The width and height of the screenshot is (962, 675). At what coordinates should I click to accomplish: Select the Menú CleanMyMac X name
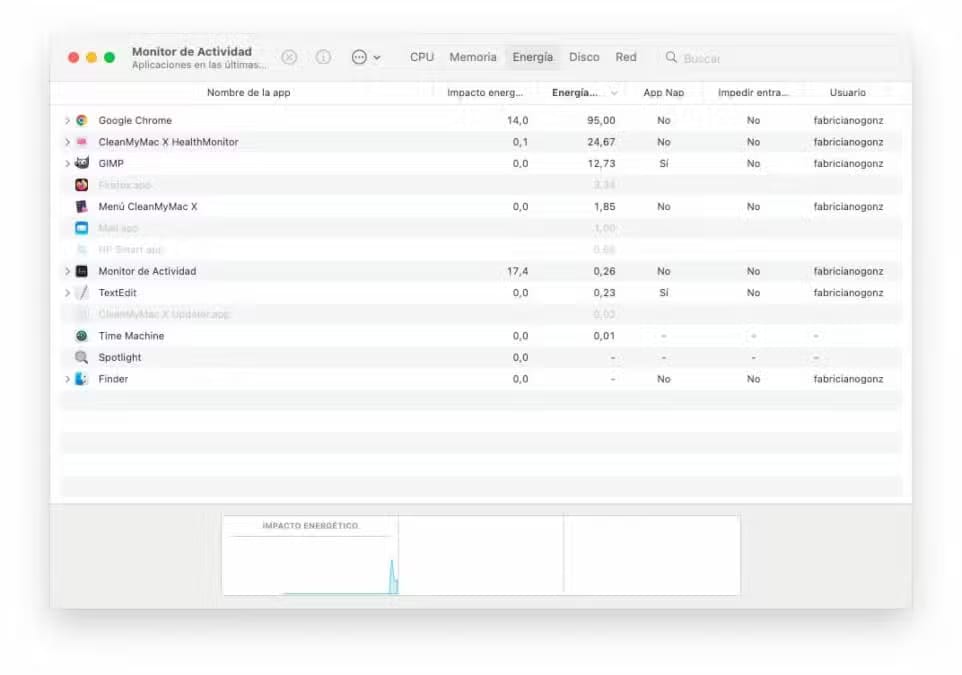coord(148,206)
